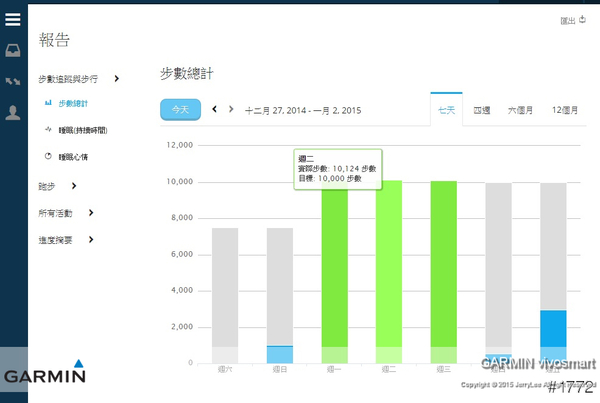Click the inbox tray icon in sidebar

[x=13, y=50]
